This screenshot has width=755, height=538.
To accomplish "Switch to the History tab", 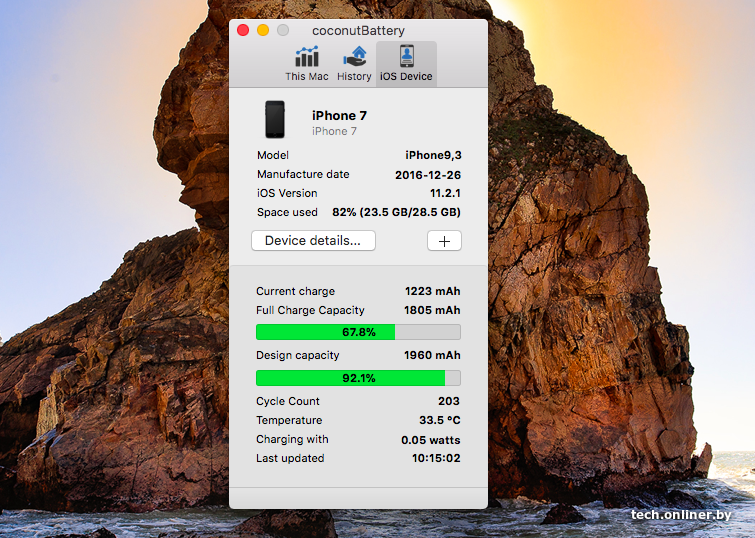I will (x=354, y=64).
